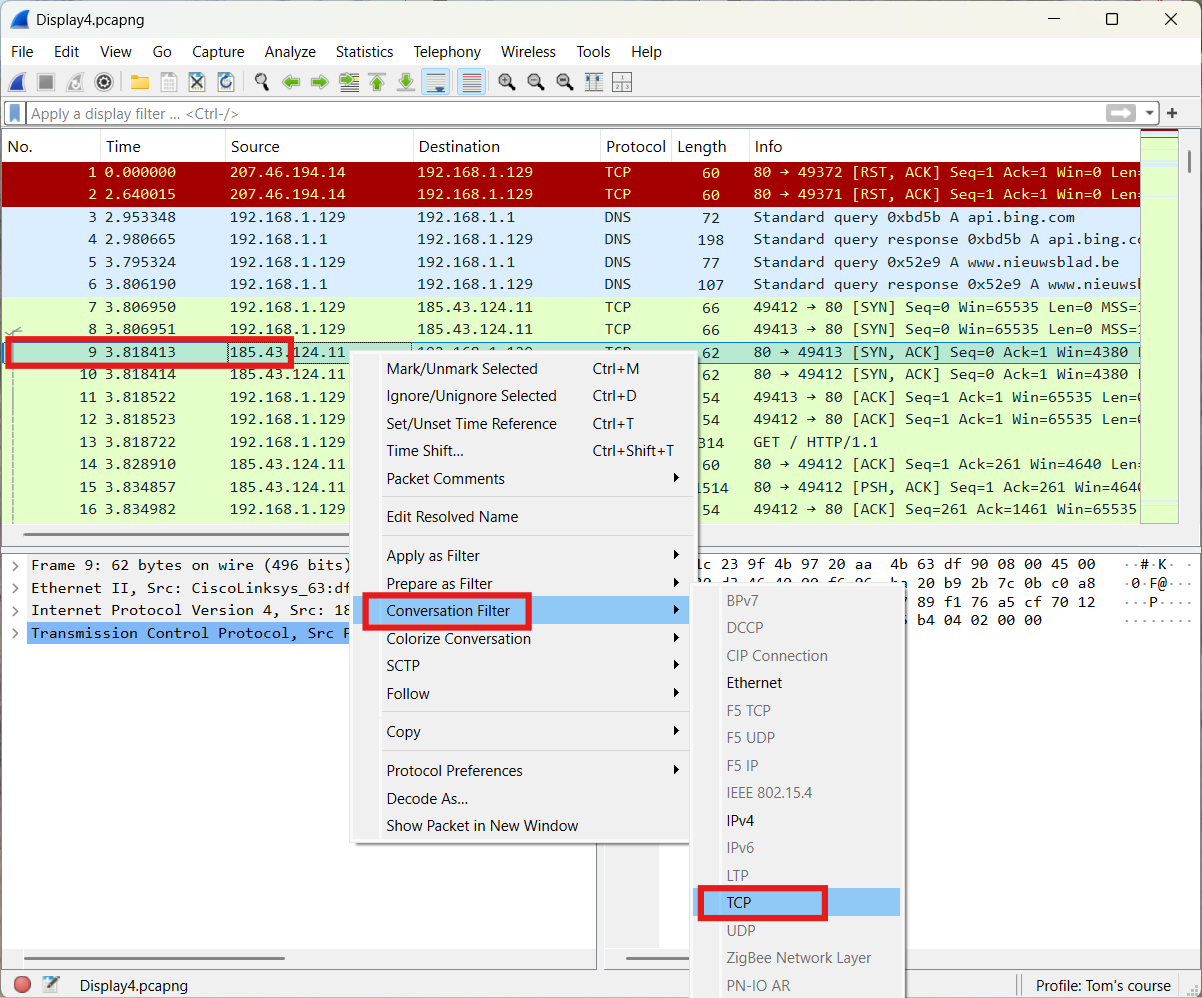Expand Prepare as Filter submenu
The height and width of the screenshot is (998, 1202).
point(520,583)
